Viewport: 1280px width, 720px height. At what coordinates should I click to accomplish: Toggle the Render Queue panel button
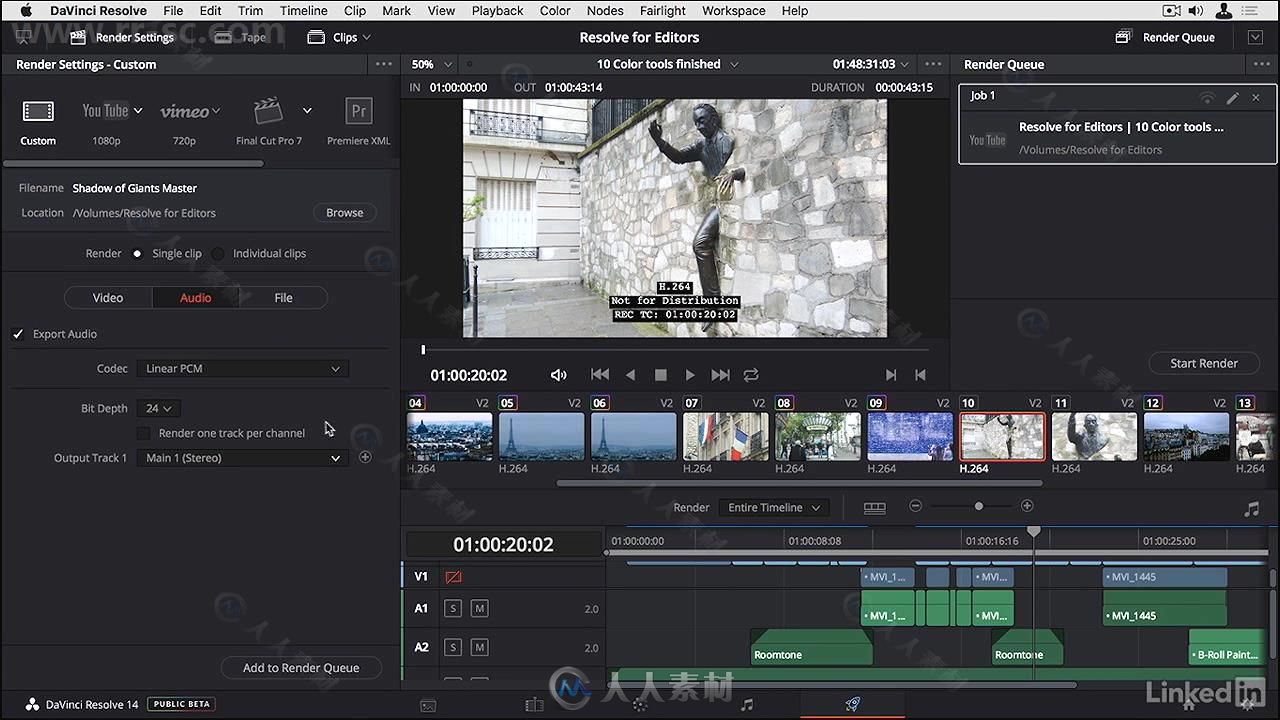coord(1166,37)
